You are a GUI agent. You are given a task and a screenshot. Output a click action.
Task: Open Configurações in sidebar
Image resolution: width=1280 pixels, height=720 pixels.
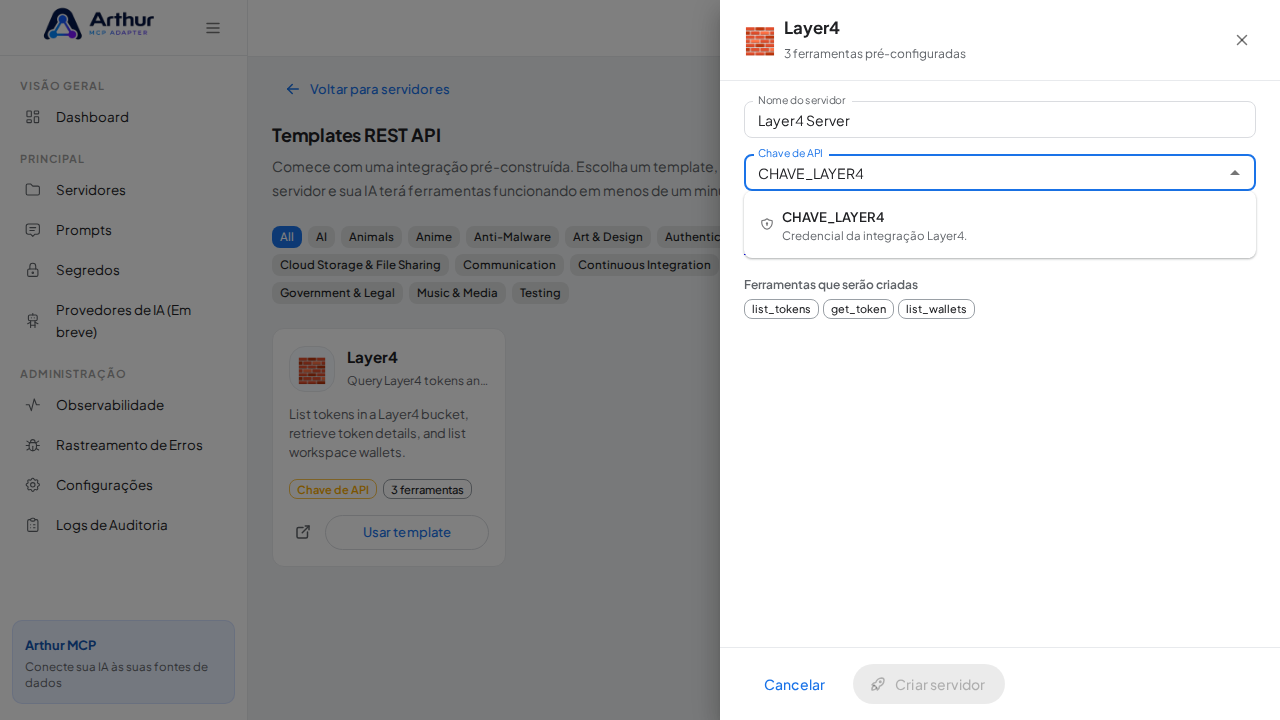pyautogui.click(x=123, y=485)
